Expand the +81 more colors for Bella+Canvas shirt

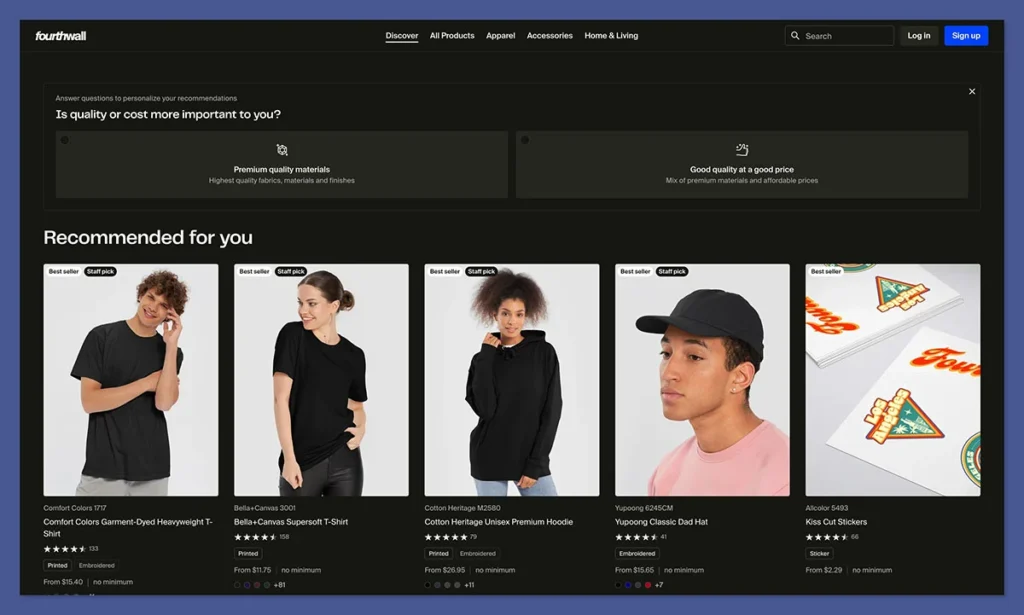click(282, 585)
